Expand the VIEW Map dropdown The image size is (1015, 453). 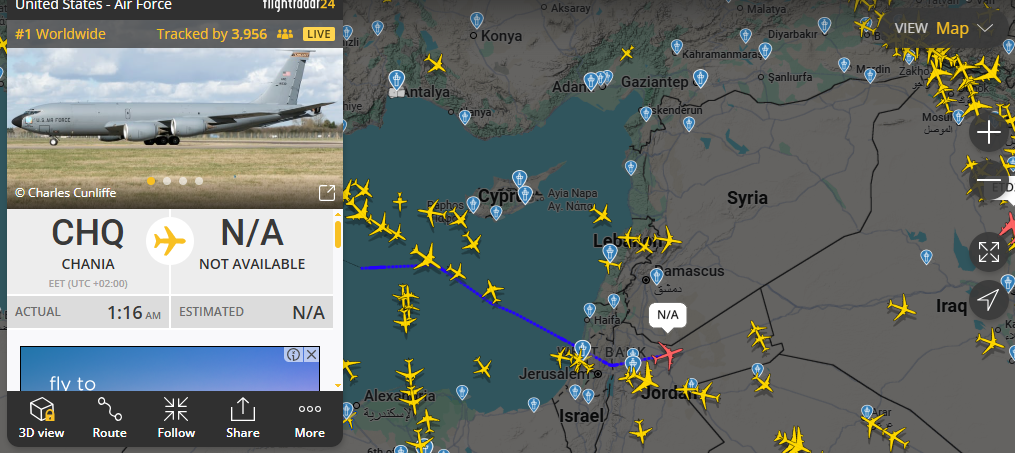point(944,28)
